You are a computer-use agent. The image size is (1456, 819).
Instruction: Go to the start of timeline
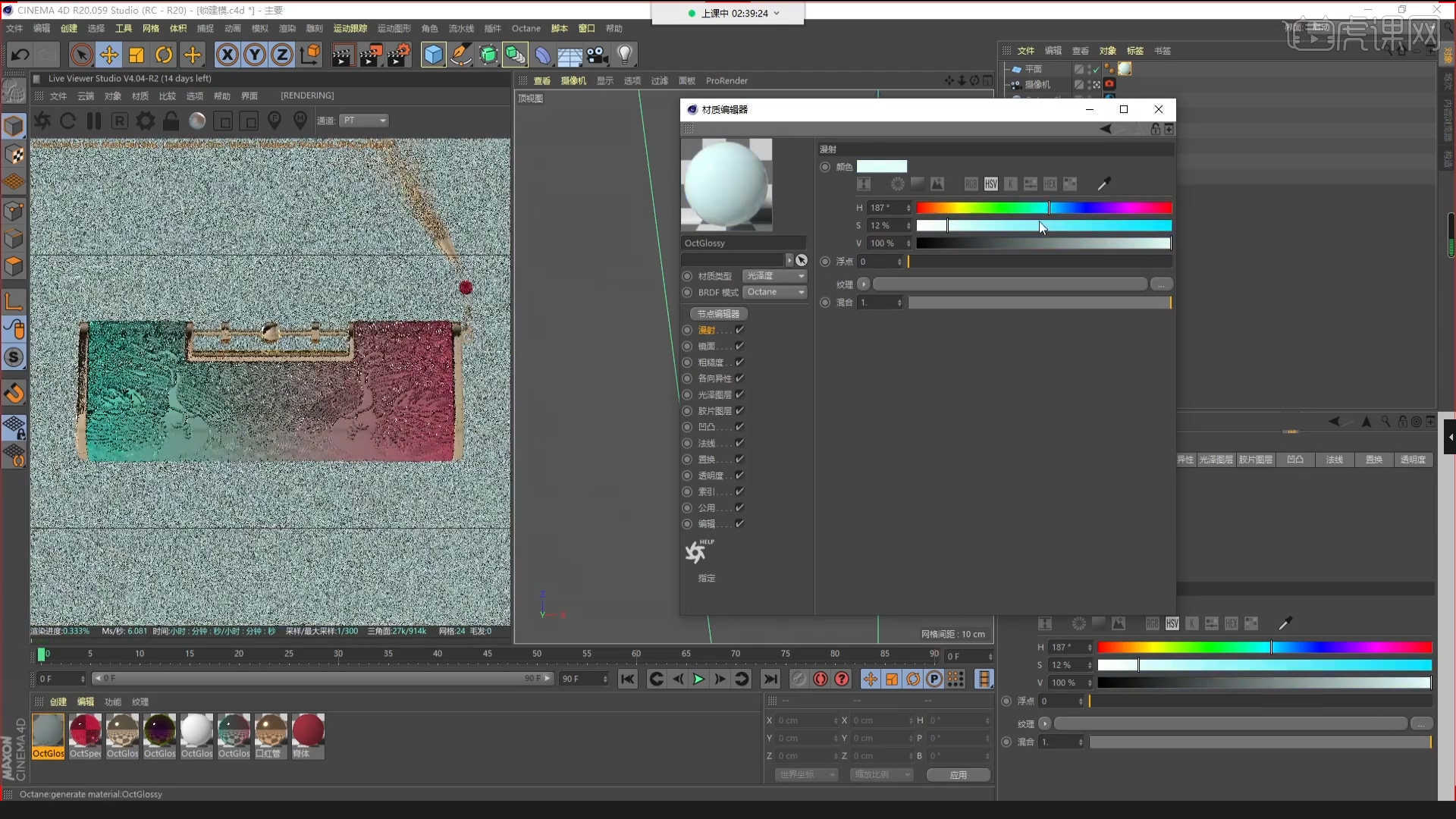(627, 679)
